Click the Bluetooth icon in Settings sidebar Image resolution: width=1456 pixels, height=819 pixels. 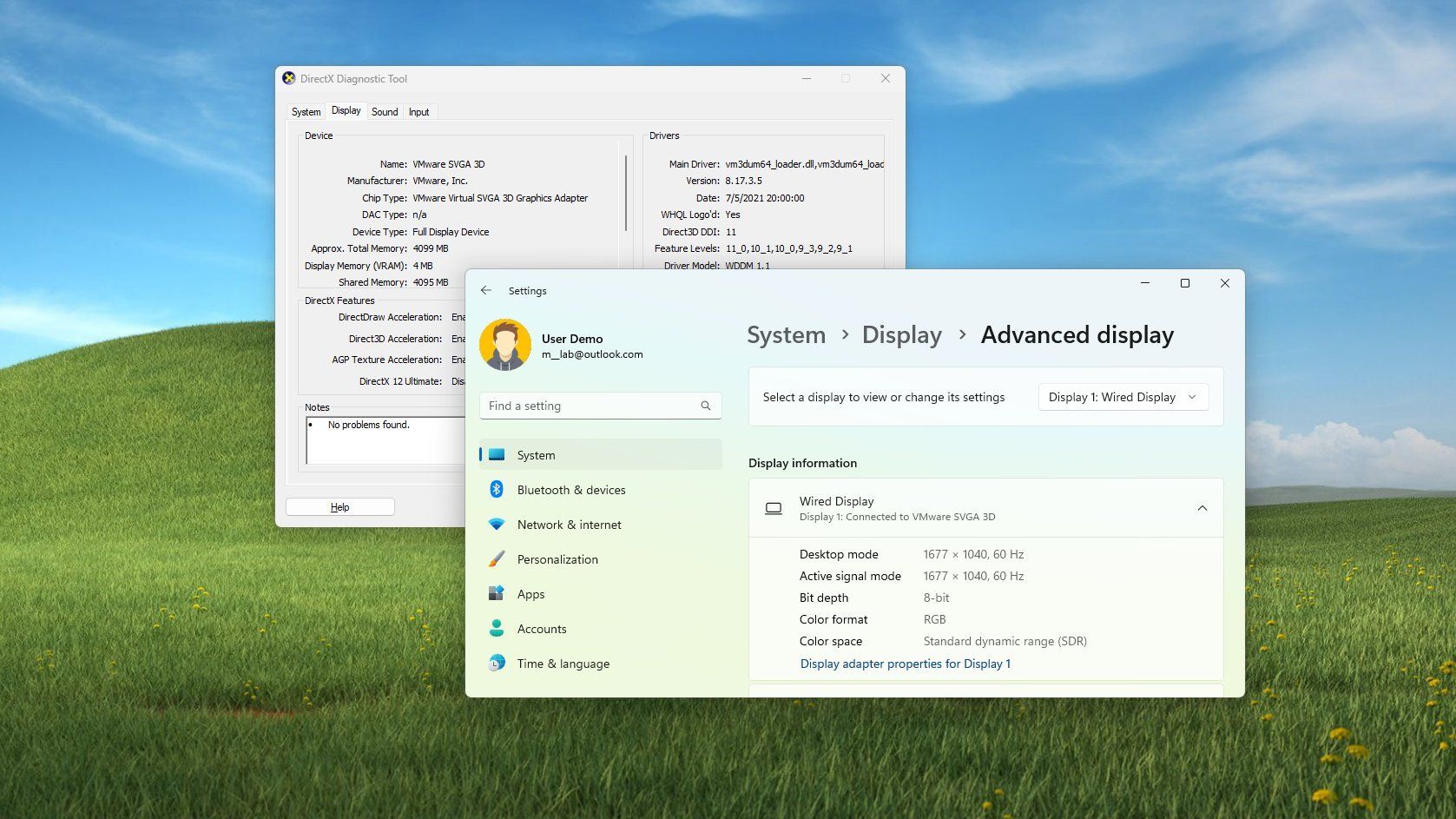pos(497,489)
